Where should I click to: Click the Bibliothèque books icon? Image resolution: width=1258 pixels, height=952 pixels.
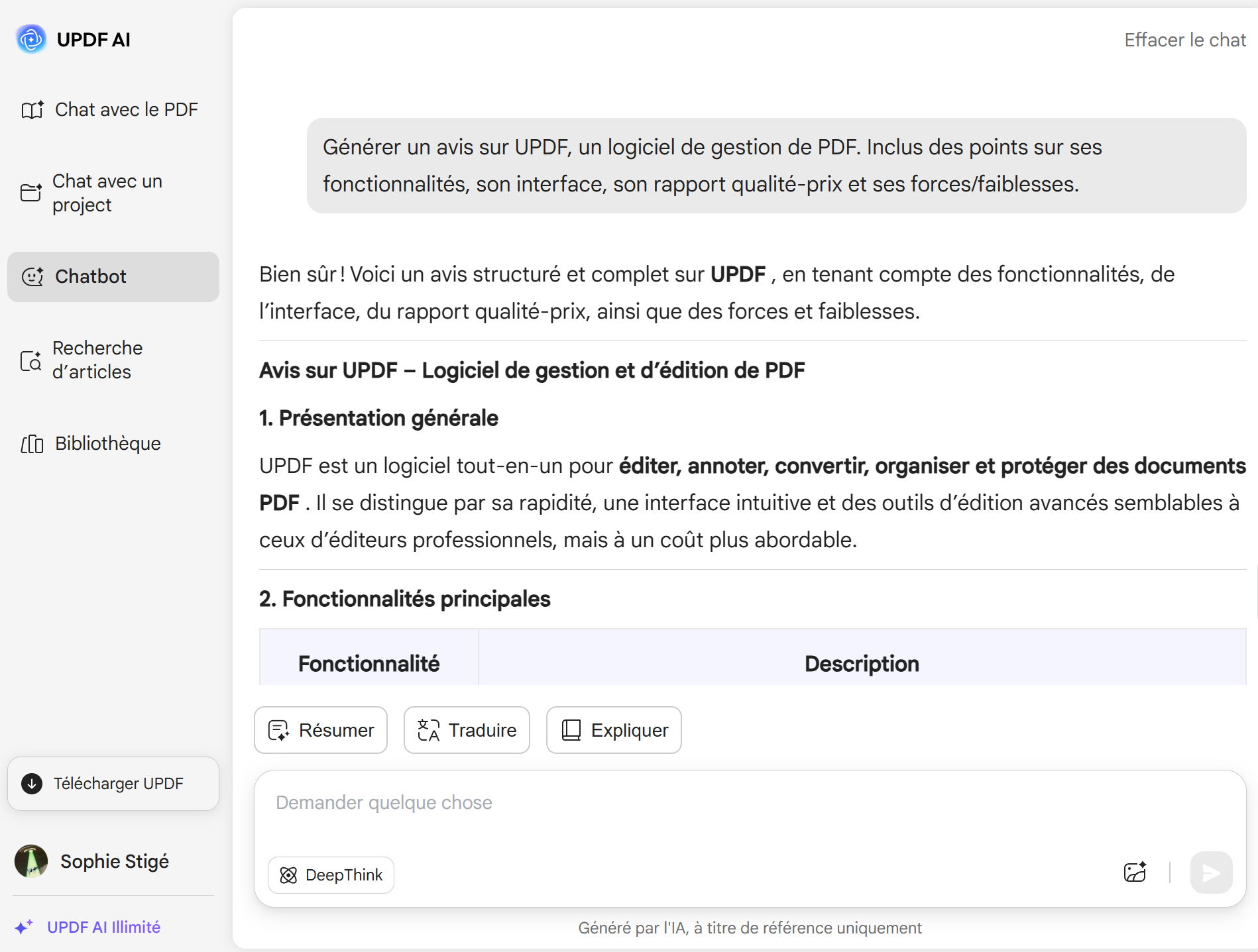tap(32, 444)
